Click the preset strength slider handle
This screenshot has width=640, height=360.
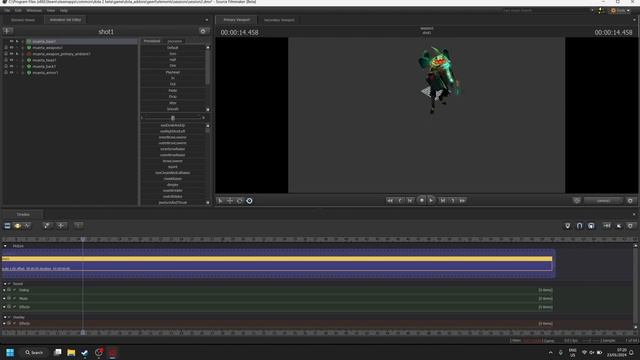(x=173, y=118)
